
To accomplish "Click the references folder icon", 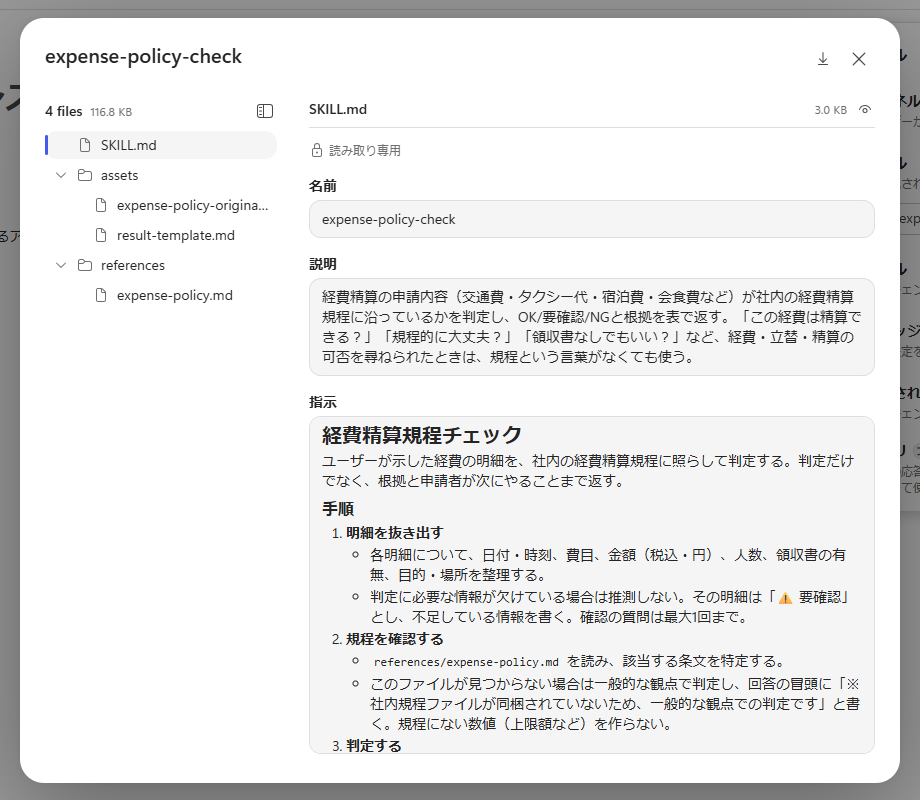I will pyautogui.click(x=85, y=265).
